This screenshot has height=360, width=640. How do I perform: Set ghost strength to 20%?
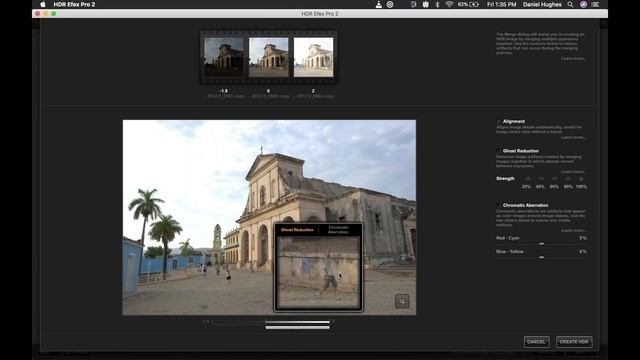point(527,179)
